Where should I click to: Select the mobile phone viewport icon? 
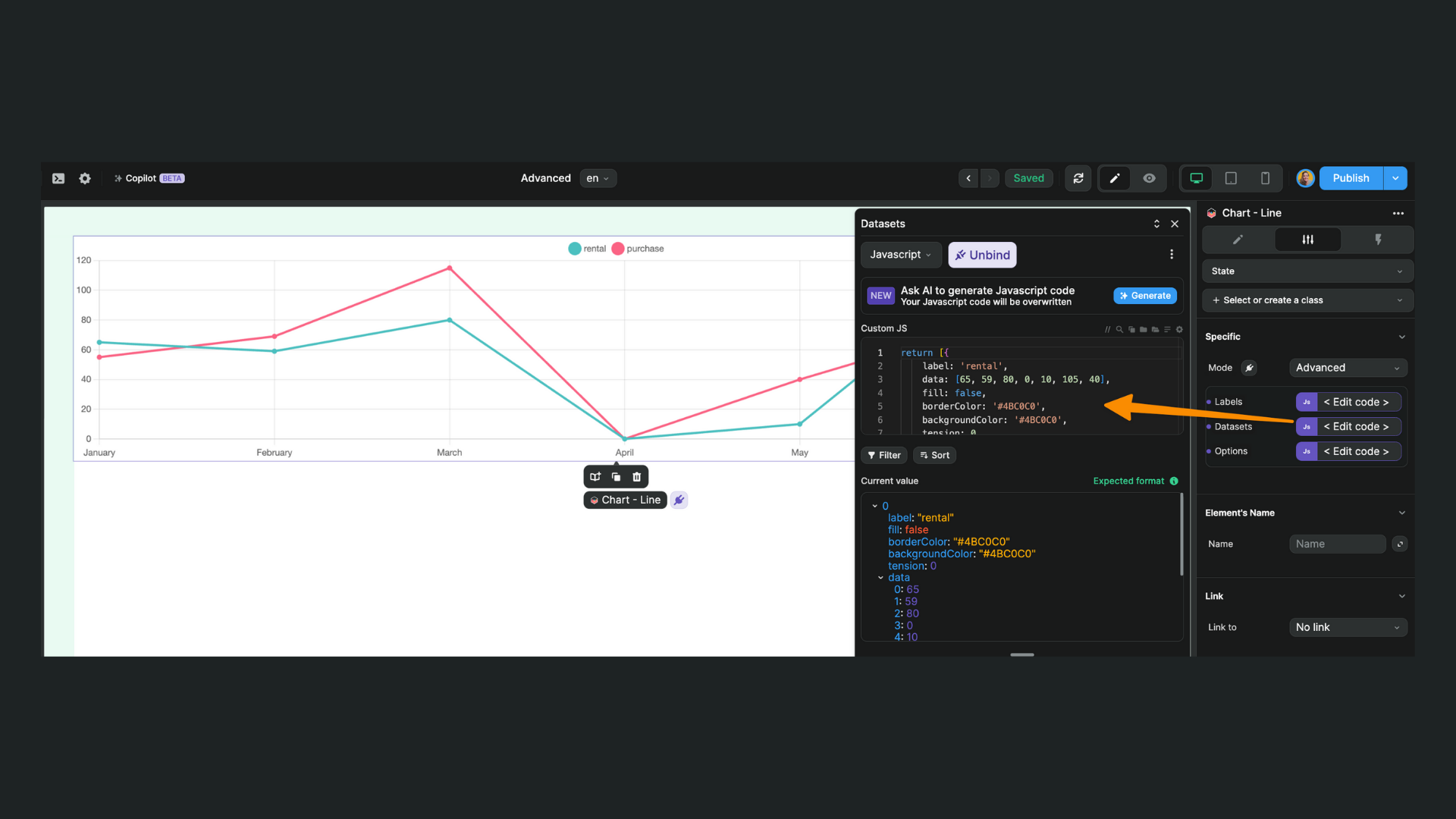coord(1265,178)
